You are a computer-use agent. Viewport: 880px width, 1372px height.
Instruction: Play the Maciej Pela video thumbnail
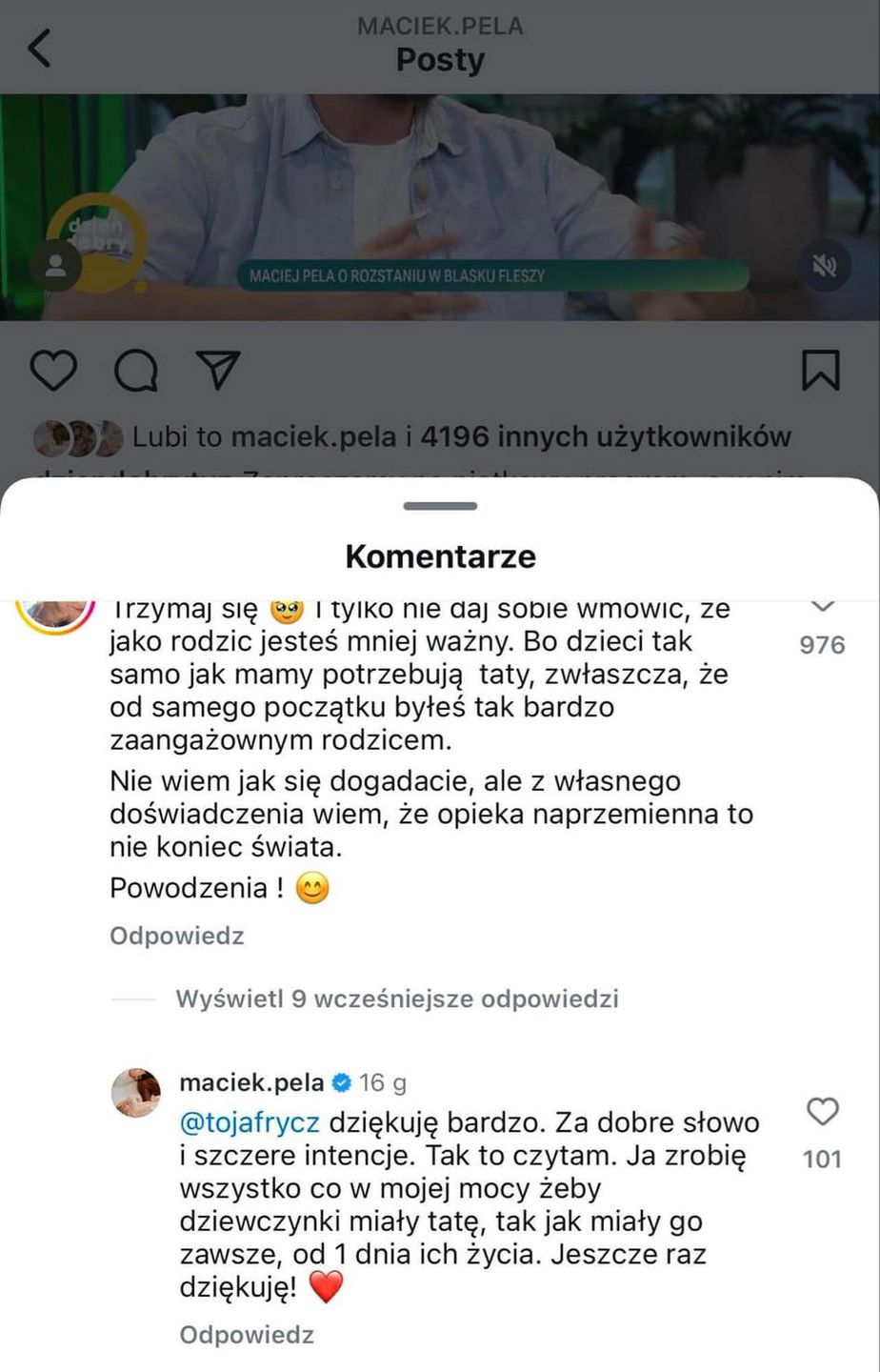(440, 207)
